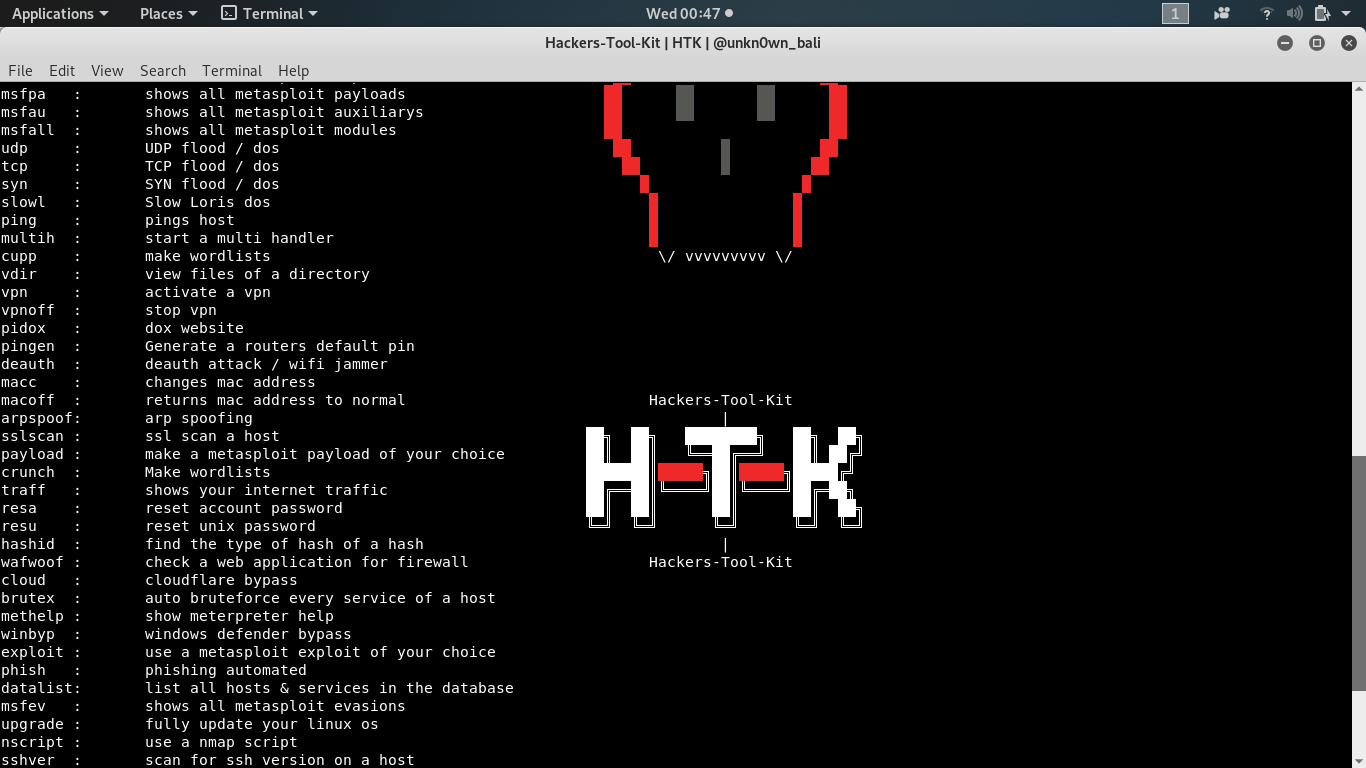Image resolution: width=1366 pixels, height=768 pixels.
Task: Open the system menu arrow
Action: tap(1348, 13)
